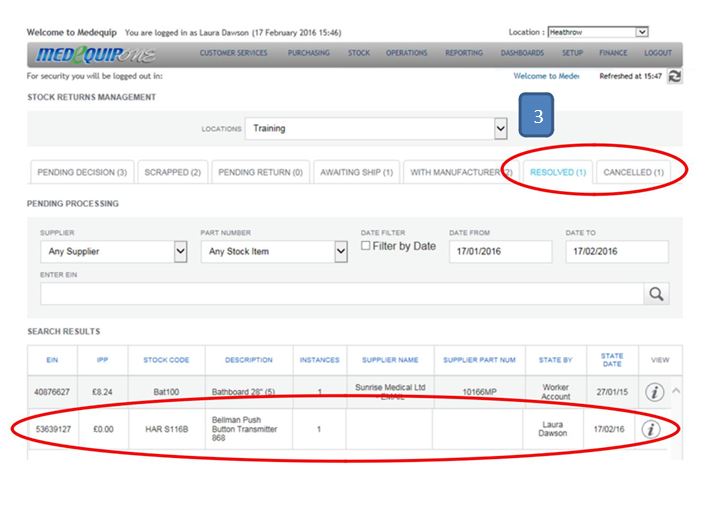Switch to Awaiting Ship (1) tab
The width and height of the screenshot is (723, 506).
pos(356,172)
